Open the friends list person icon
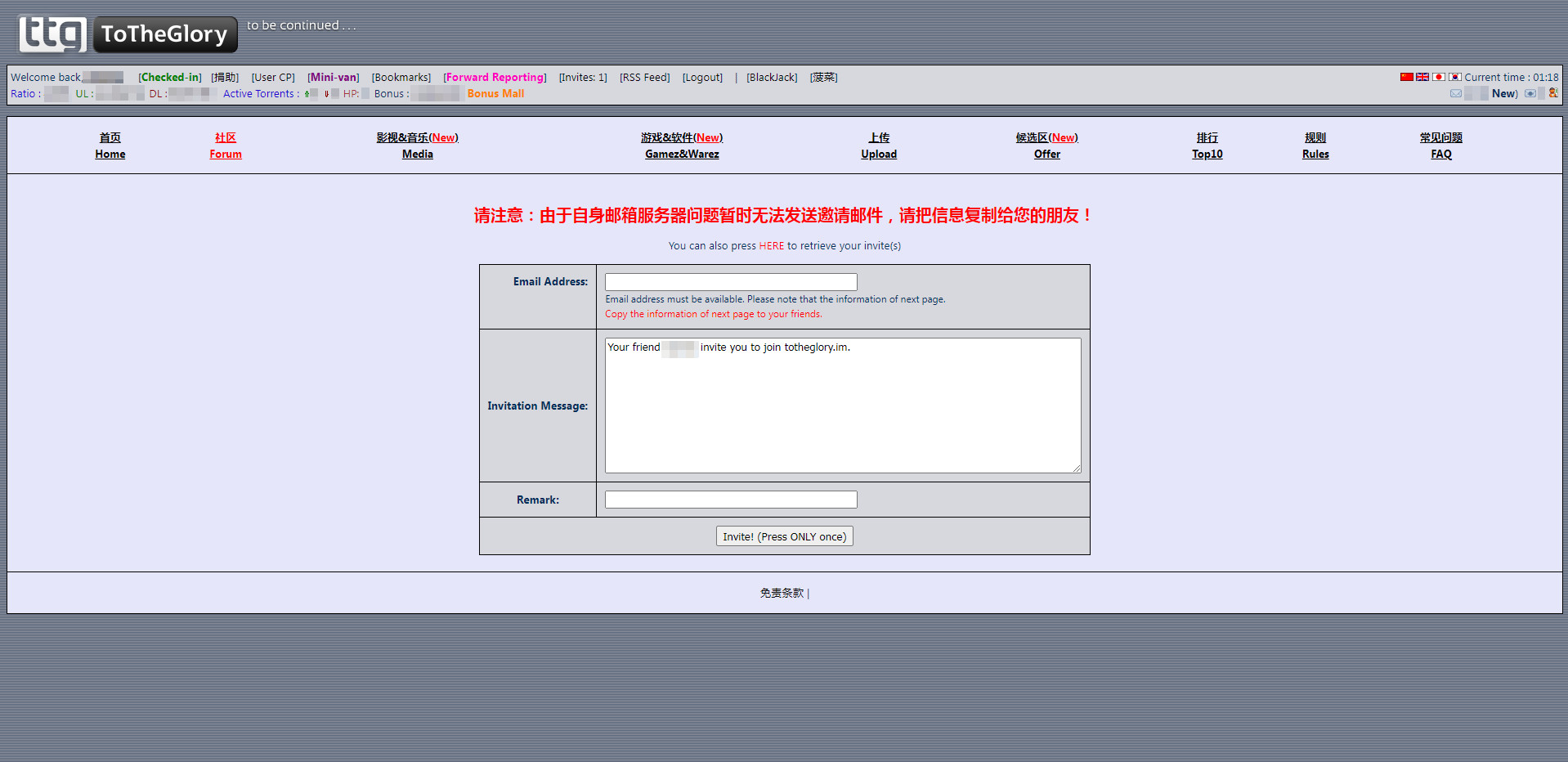 click(x=1553, y=93)
